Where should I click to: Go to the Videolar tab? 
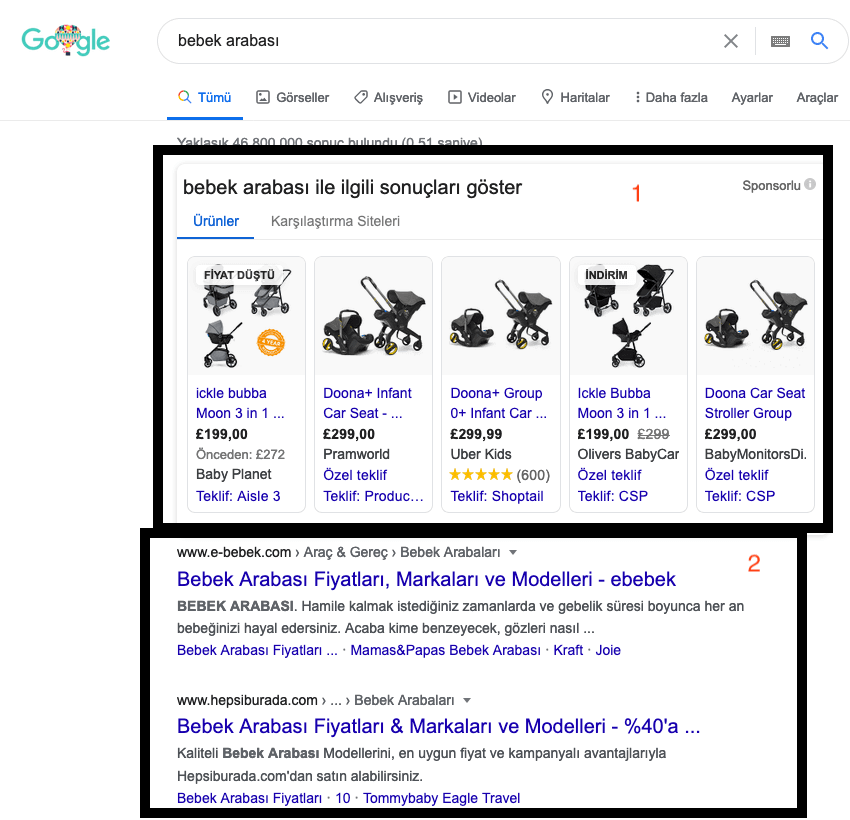click(481, 98)
